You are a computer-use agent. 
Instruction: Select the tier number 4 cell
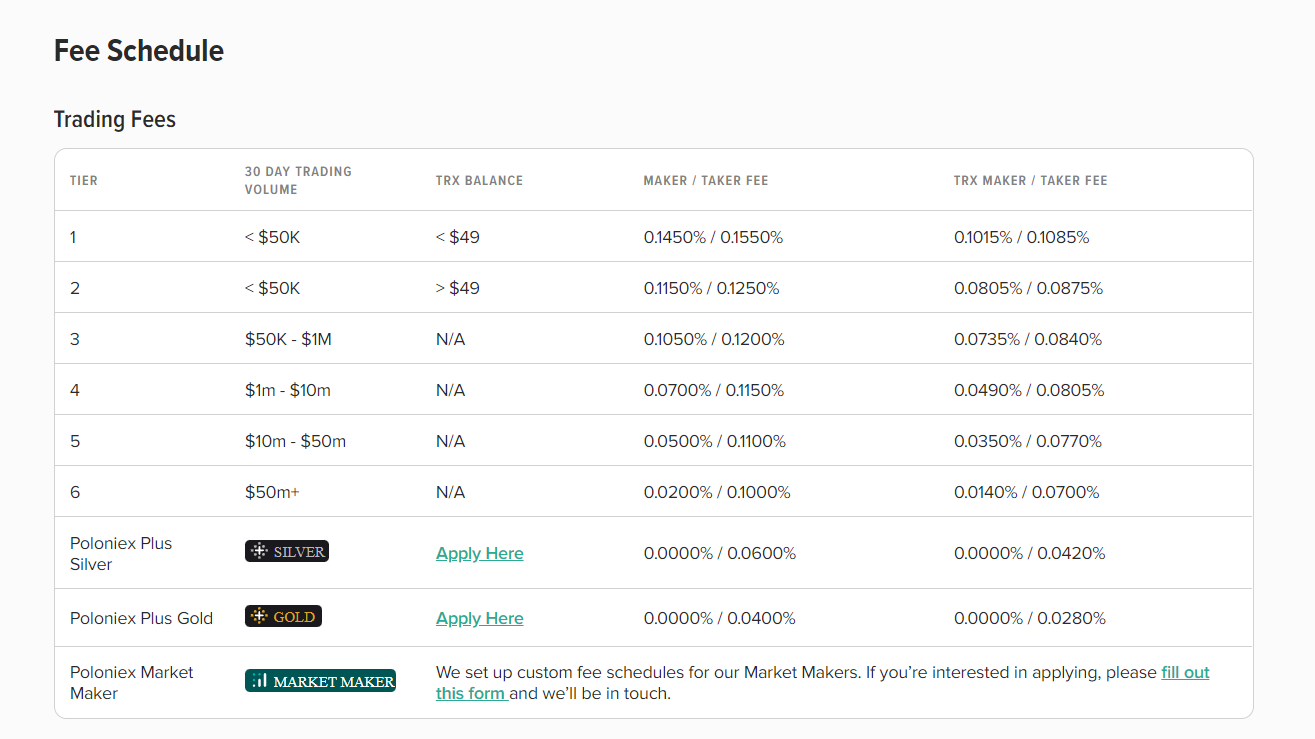[x=75, y=390]
